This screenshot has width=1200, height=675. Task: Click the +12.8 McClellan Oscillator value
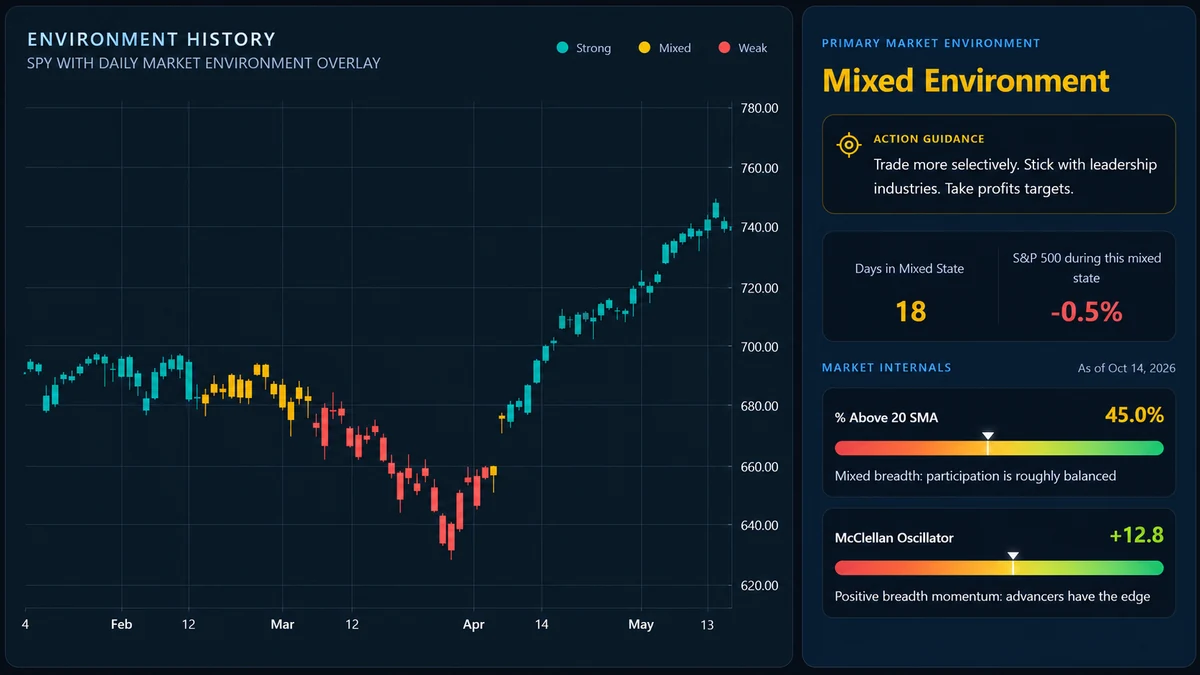tap(1136, 535)
